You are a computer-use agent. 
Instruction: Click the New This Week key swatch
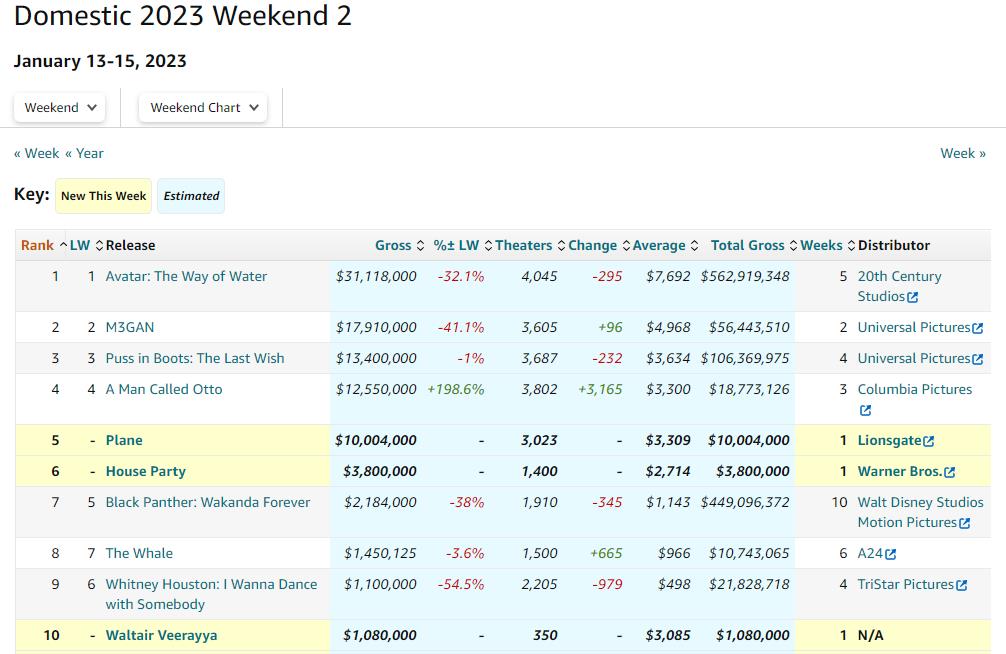pyautogui.click(x=103, y=196)
